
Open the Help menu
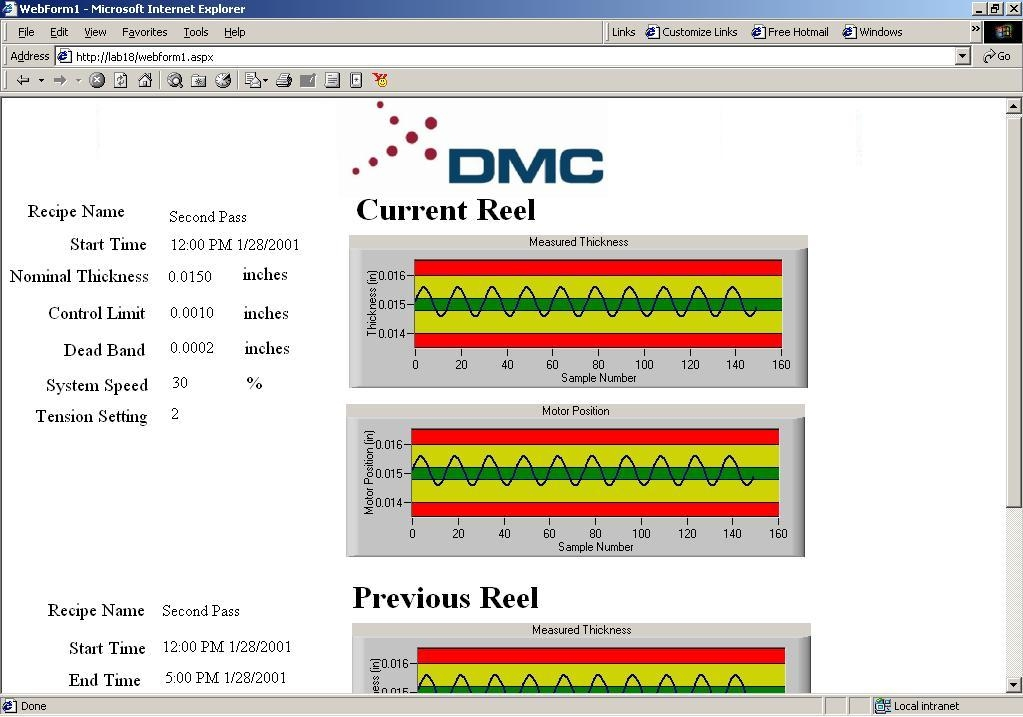click(234, 32)
